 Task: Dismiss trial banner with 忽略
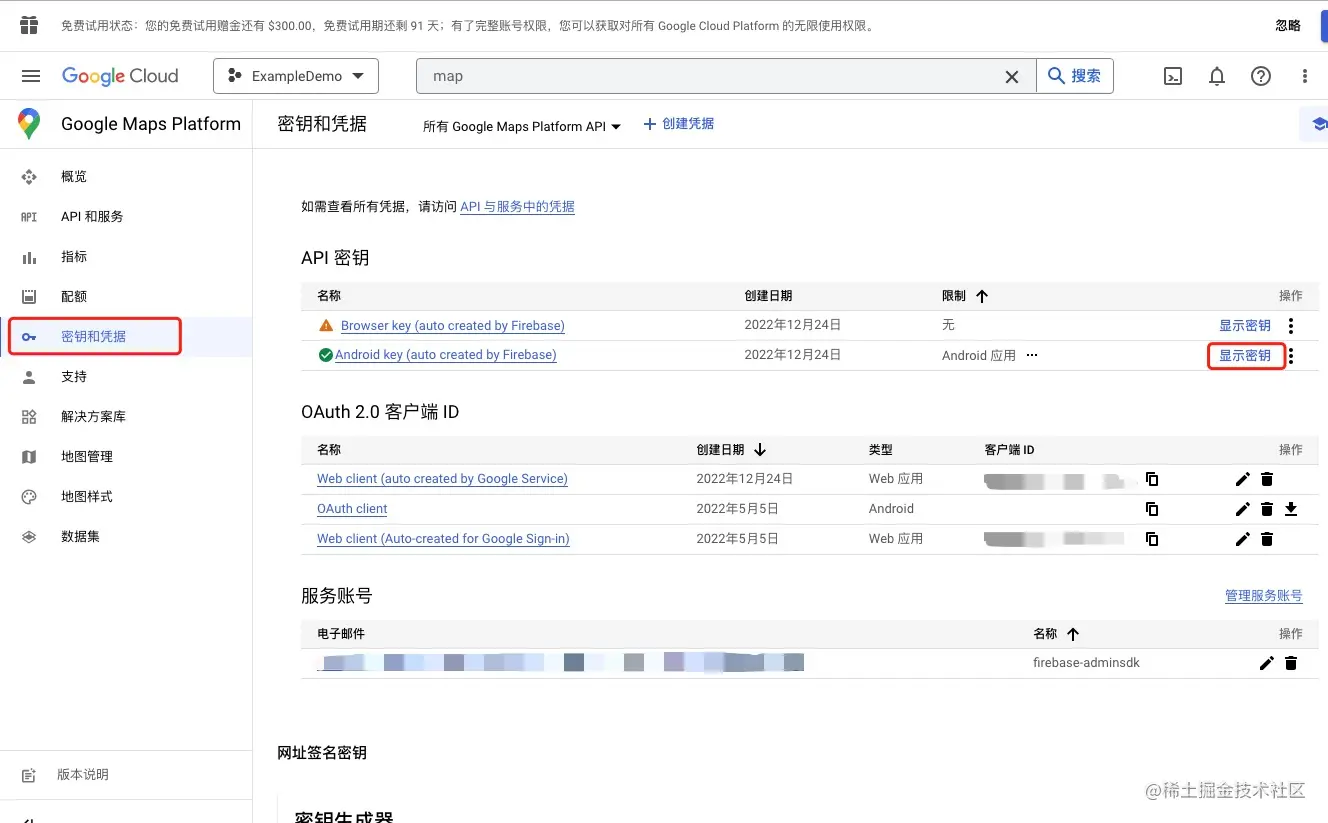tap(1288, 26)
